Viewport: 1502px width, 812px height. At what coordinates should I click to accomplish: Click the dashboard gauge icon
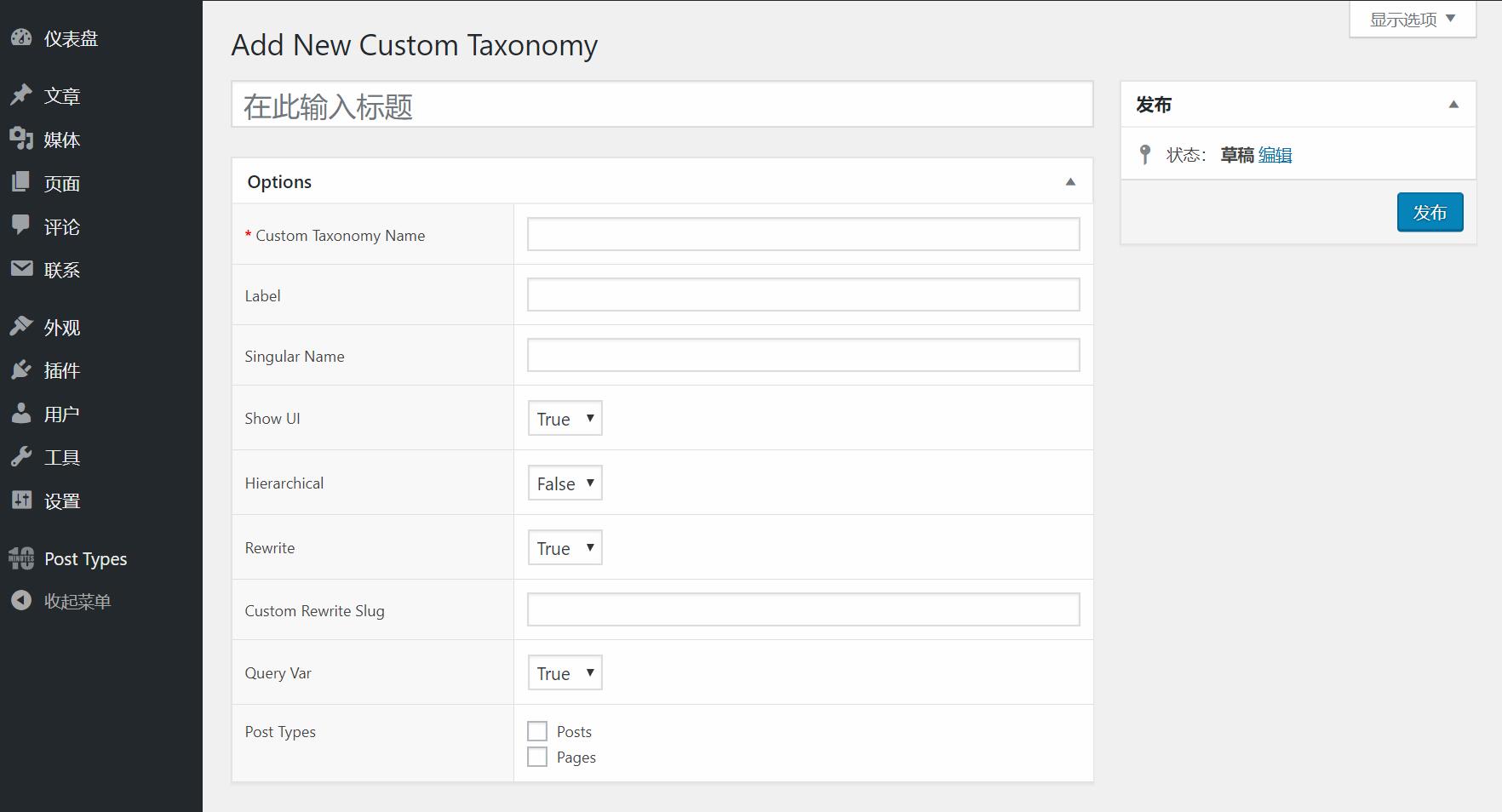(21, 38)
